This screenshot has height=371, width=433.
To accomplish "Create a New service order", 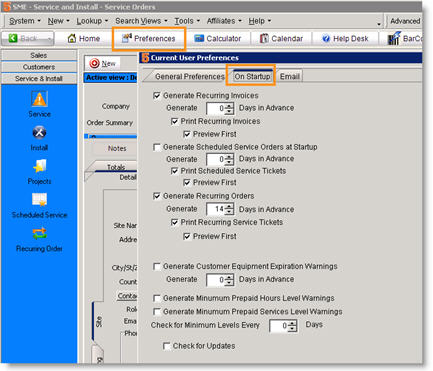I will pyautogui.click(x=102, y=63).
